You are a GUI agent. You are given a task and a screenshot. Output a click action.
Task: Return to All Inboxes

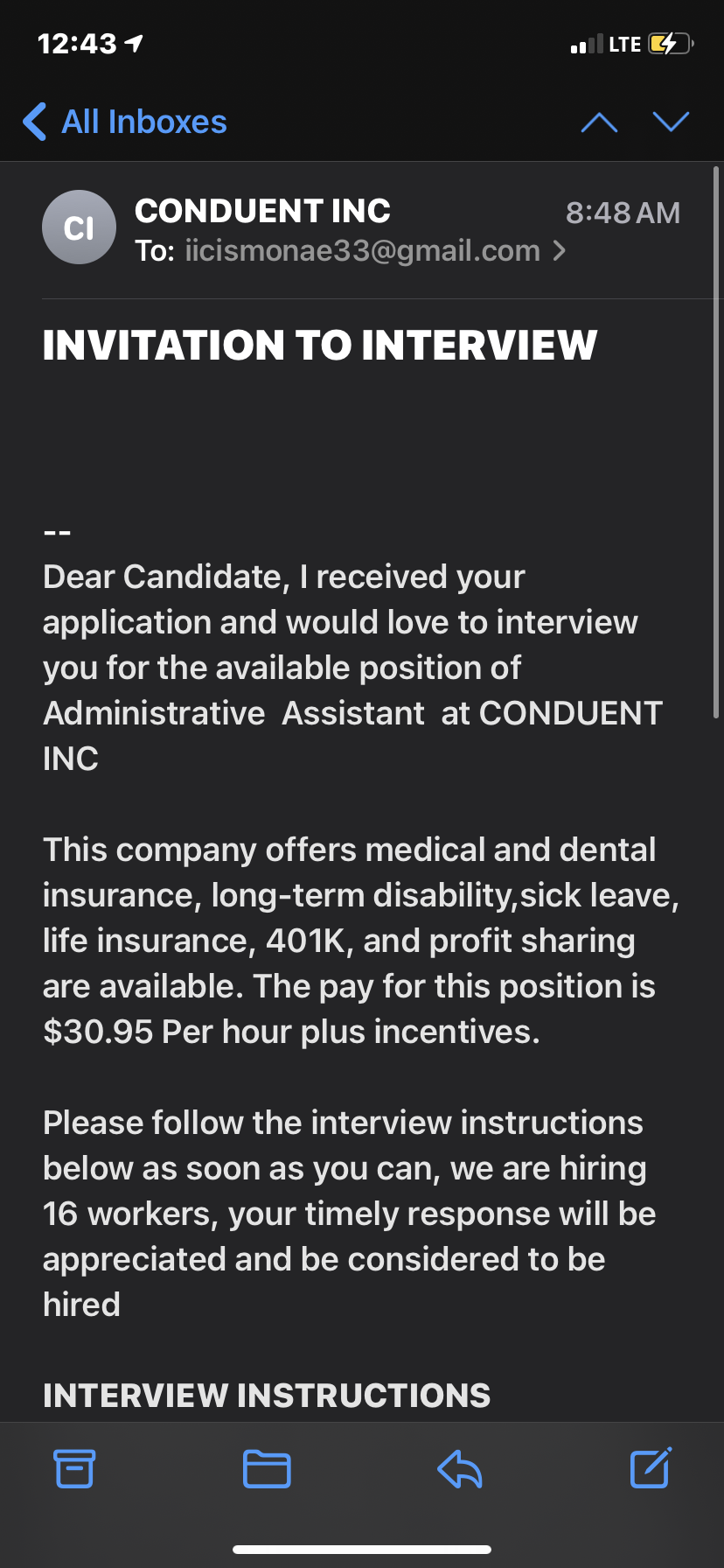point(144,122)
